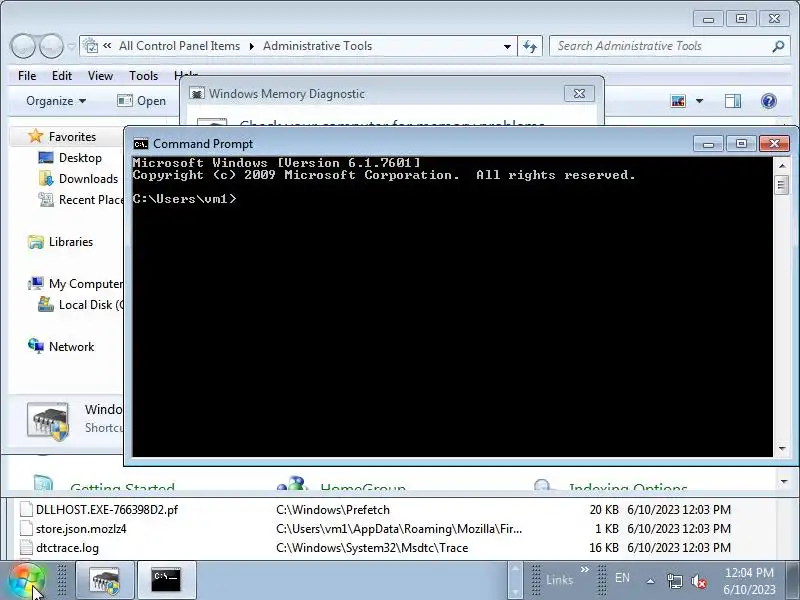
Task: Click the C:\Windows\Prefetch path text
Action: pyautogui.click(x=333, y=510)
